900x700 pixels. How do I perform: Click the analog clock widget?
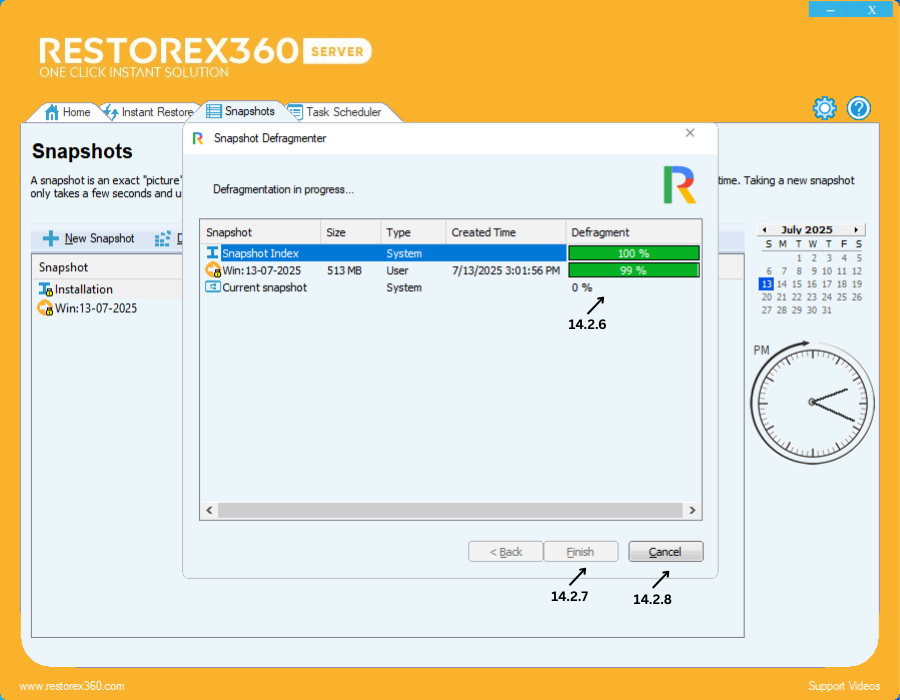point(812,402)
